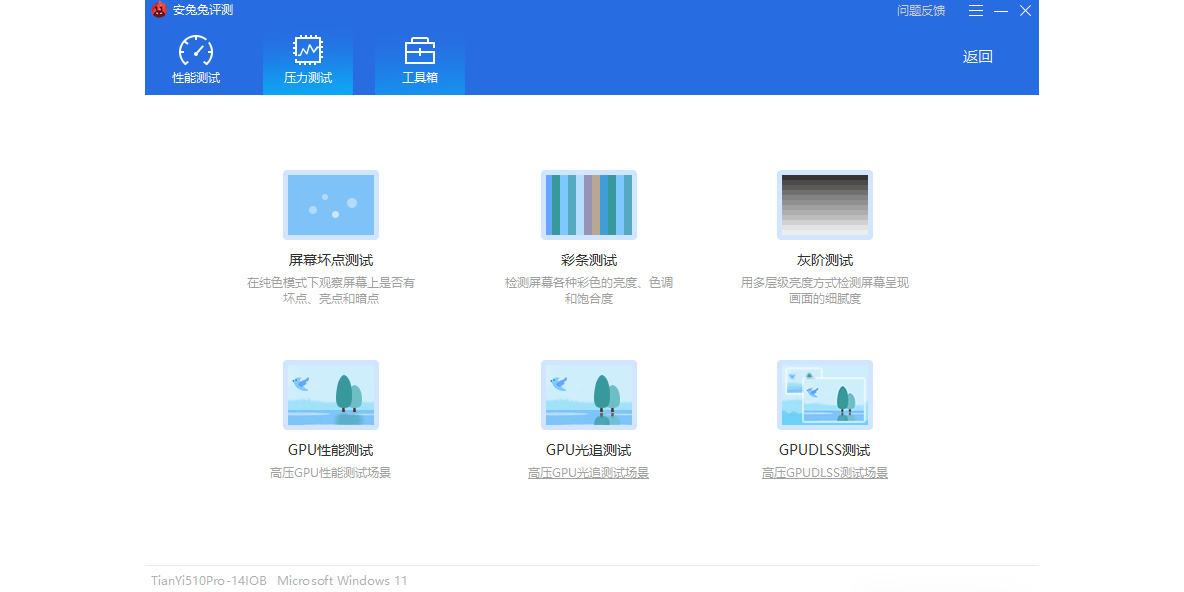Screen dimensions: 1184x592
Task: Launch the 彩条测试 color bars icon
Action: click(x=588, y=205)
